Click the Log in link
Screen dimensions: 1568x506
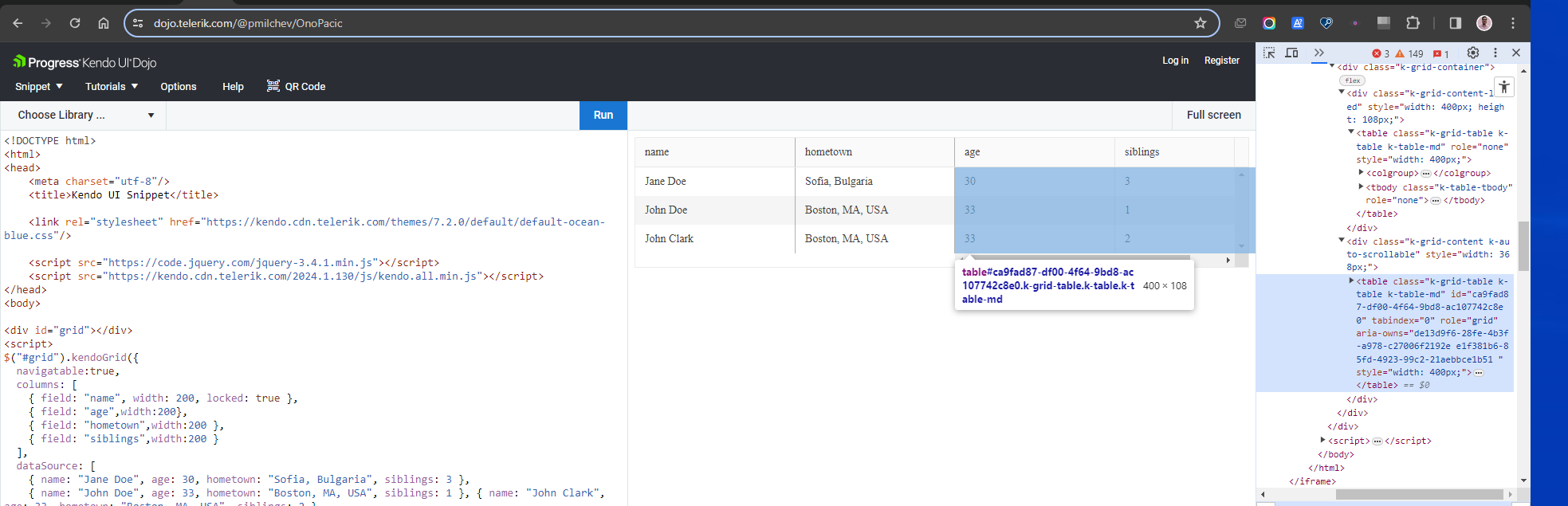tap(1175, 61)
